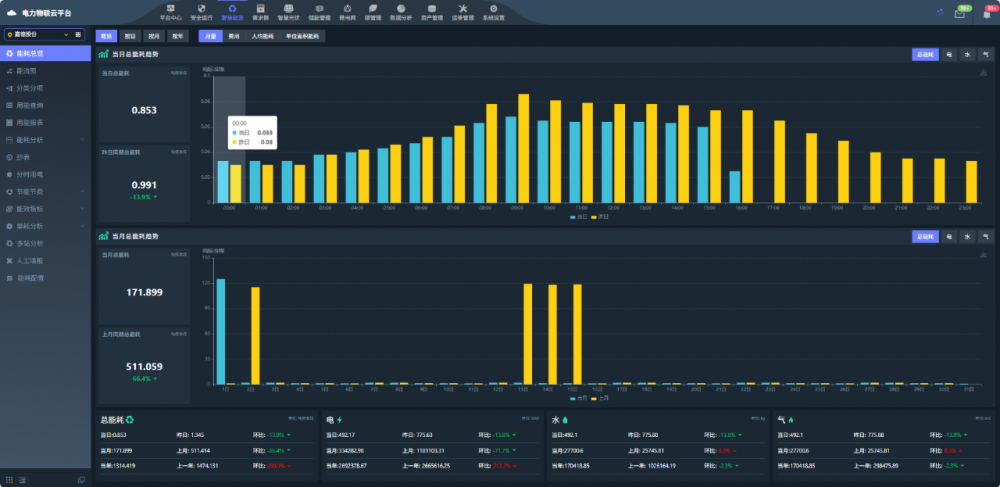The width and height of the screenshot is (1000, 487).
Task: Download the daily energy trend chart
Action: coord(983,73)
